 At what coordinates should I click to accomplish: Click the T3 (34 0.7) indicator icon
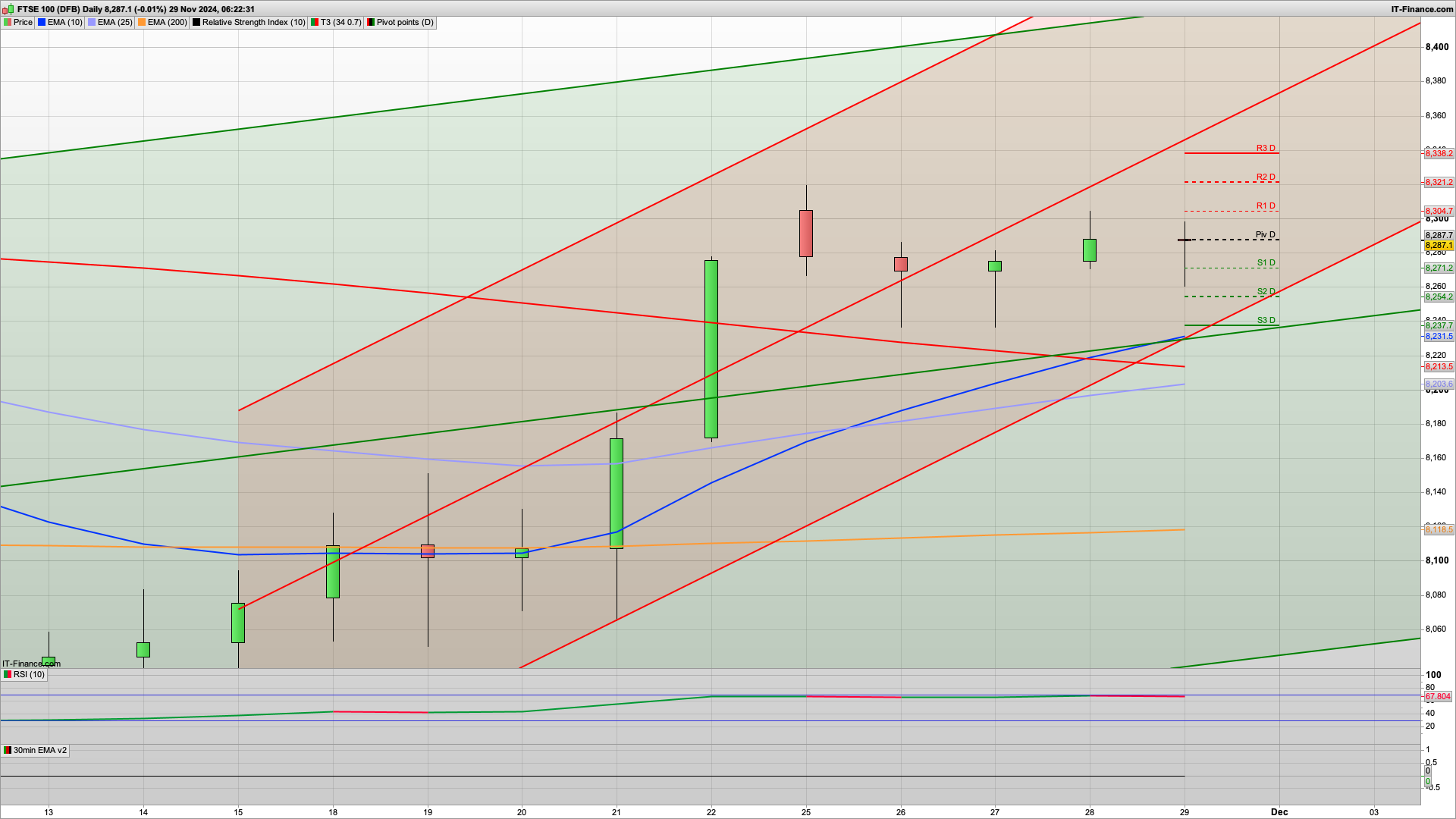coord(315,23)
